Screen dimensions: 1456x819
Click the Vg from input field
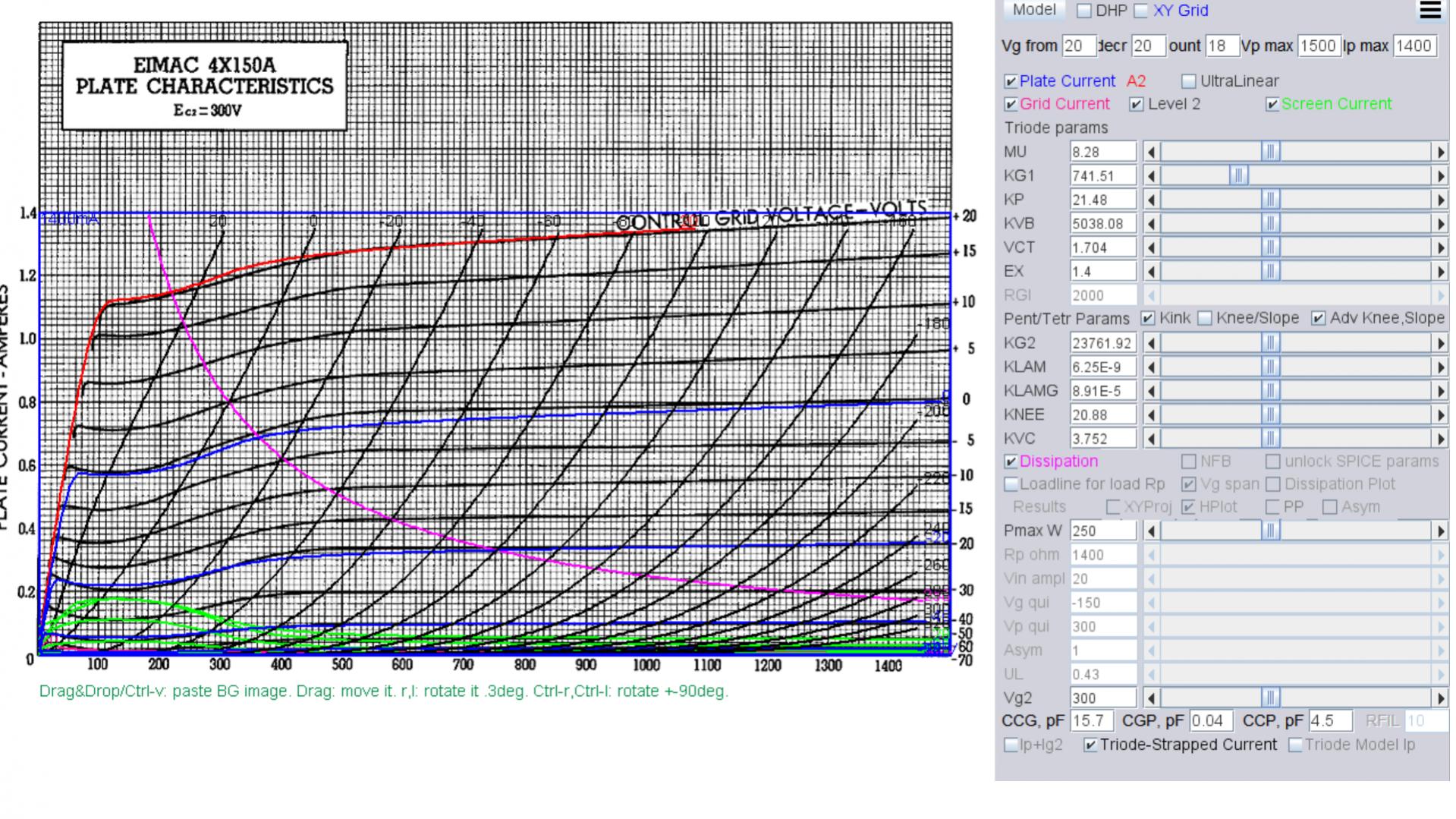click(x=1079, y=46)
